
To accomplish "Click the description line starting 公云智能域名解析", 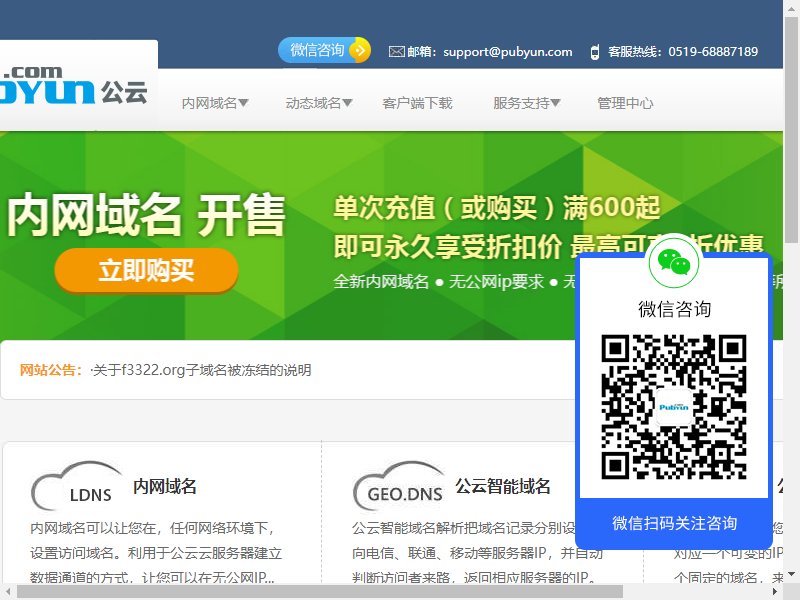I will point(463,528).
